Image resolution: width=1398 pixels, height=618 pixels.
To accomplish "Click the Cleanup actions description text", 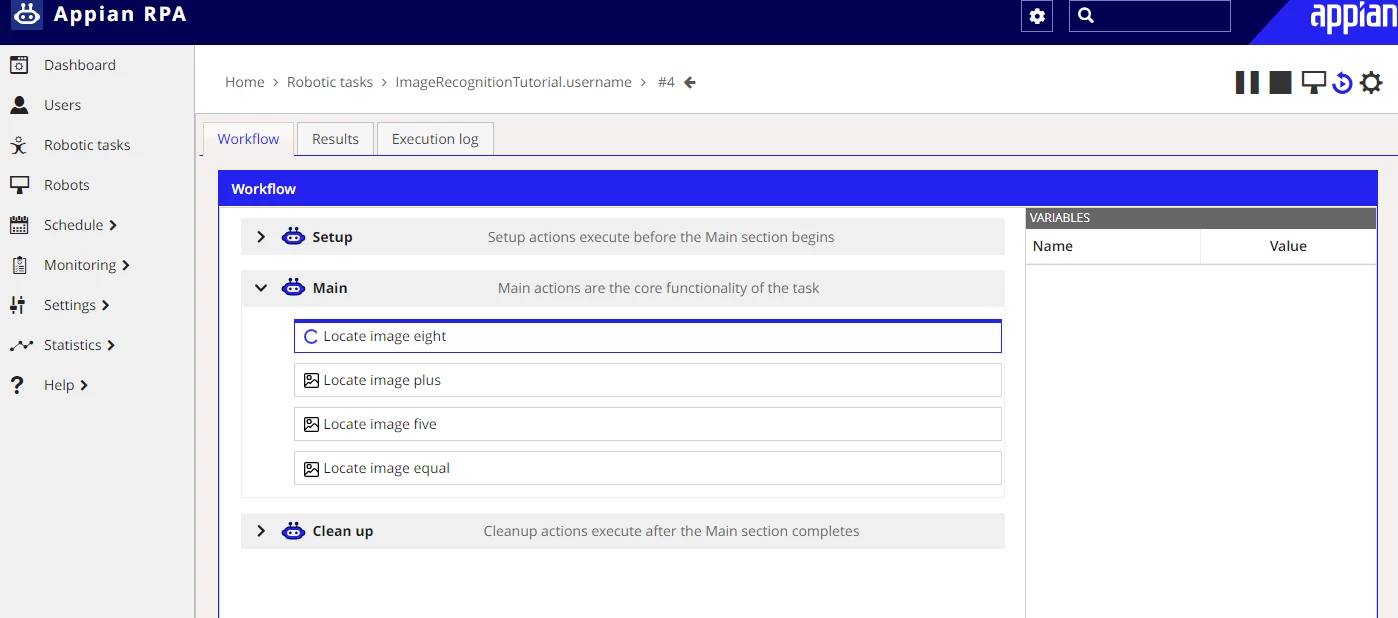I will tap(671, 531).
